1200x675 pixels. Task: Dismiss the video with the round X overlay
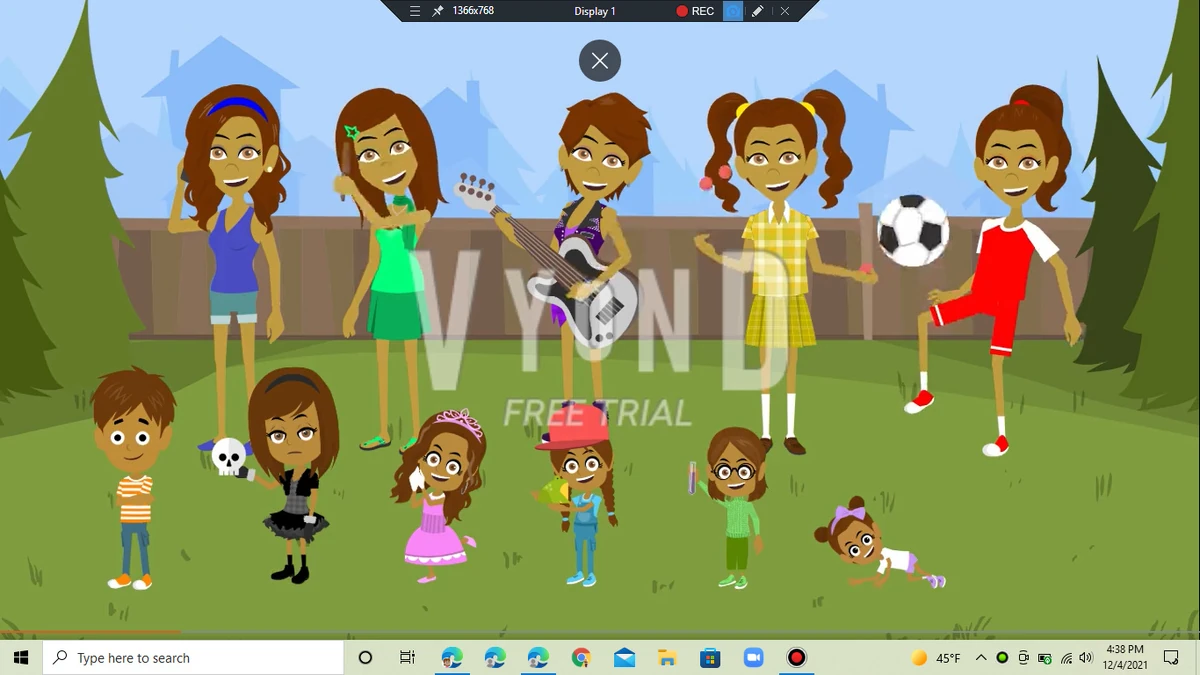(599, 60)
